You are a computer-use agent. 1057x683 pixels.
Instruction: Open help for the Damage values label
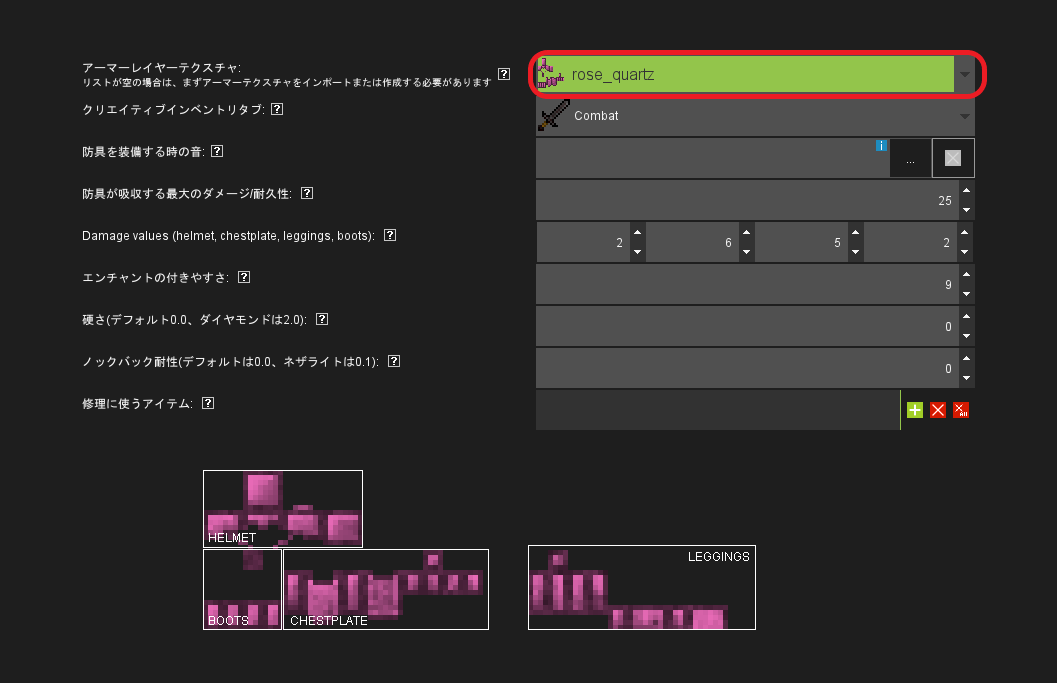390,236
